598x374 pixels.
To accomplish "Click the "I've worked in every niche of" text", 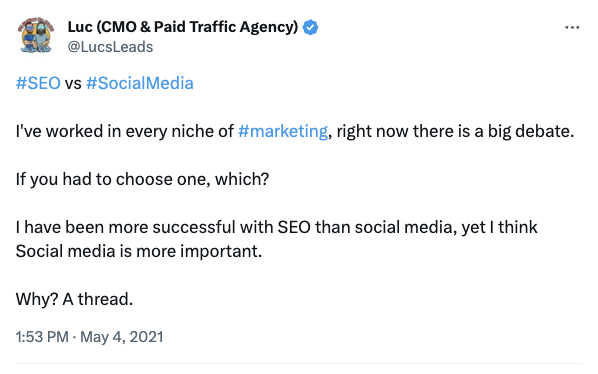I will pyautogui.click(x=125, y=132).
